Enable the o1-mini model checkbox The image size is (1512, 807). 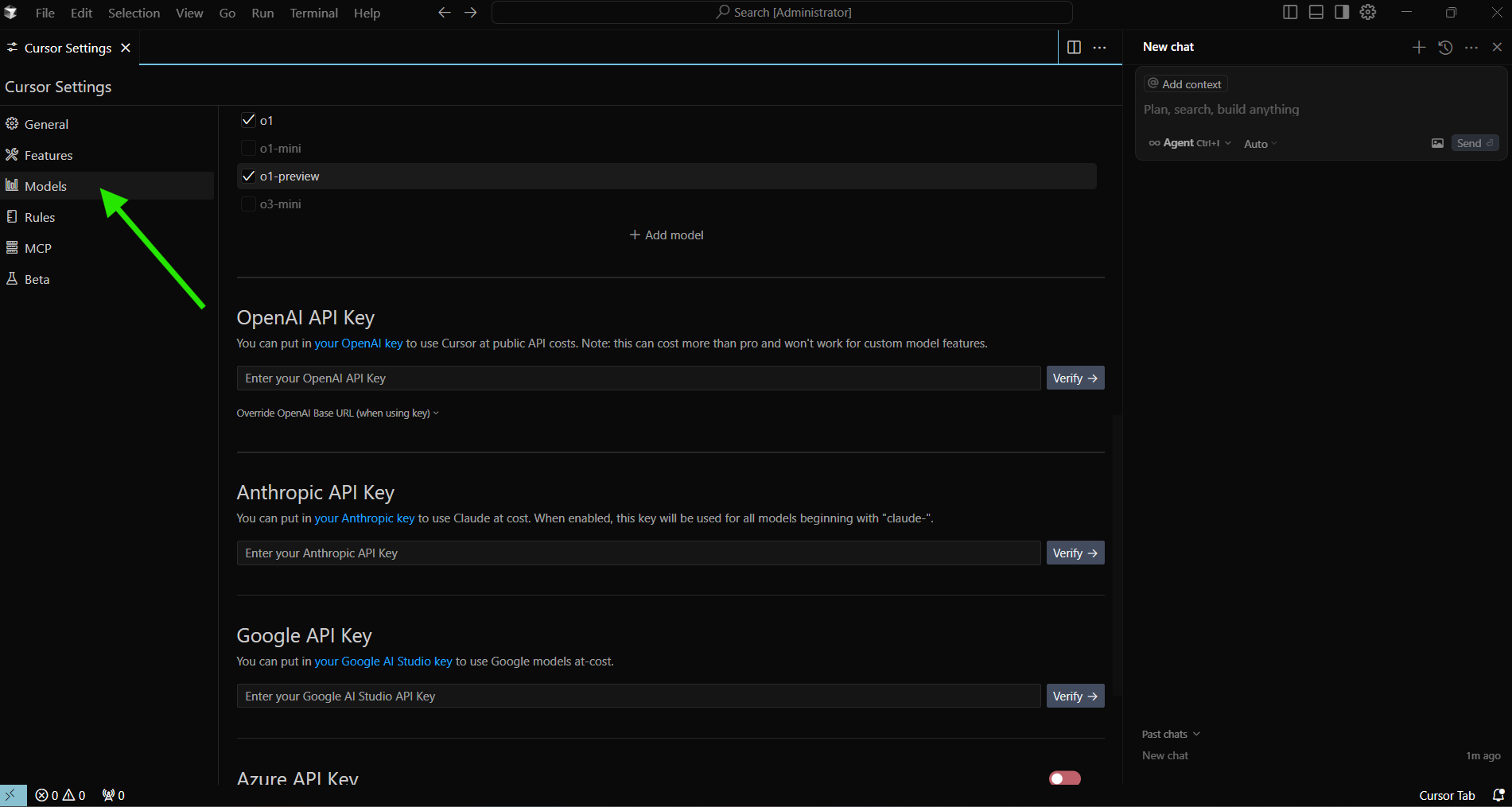248,149
